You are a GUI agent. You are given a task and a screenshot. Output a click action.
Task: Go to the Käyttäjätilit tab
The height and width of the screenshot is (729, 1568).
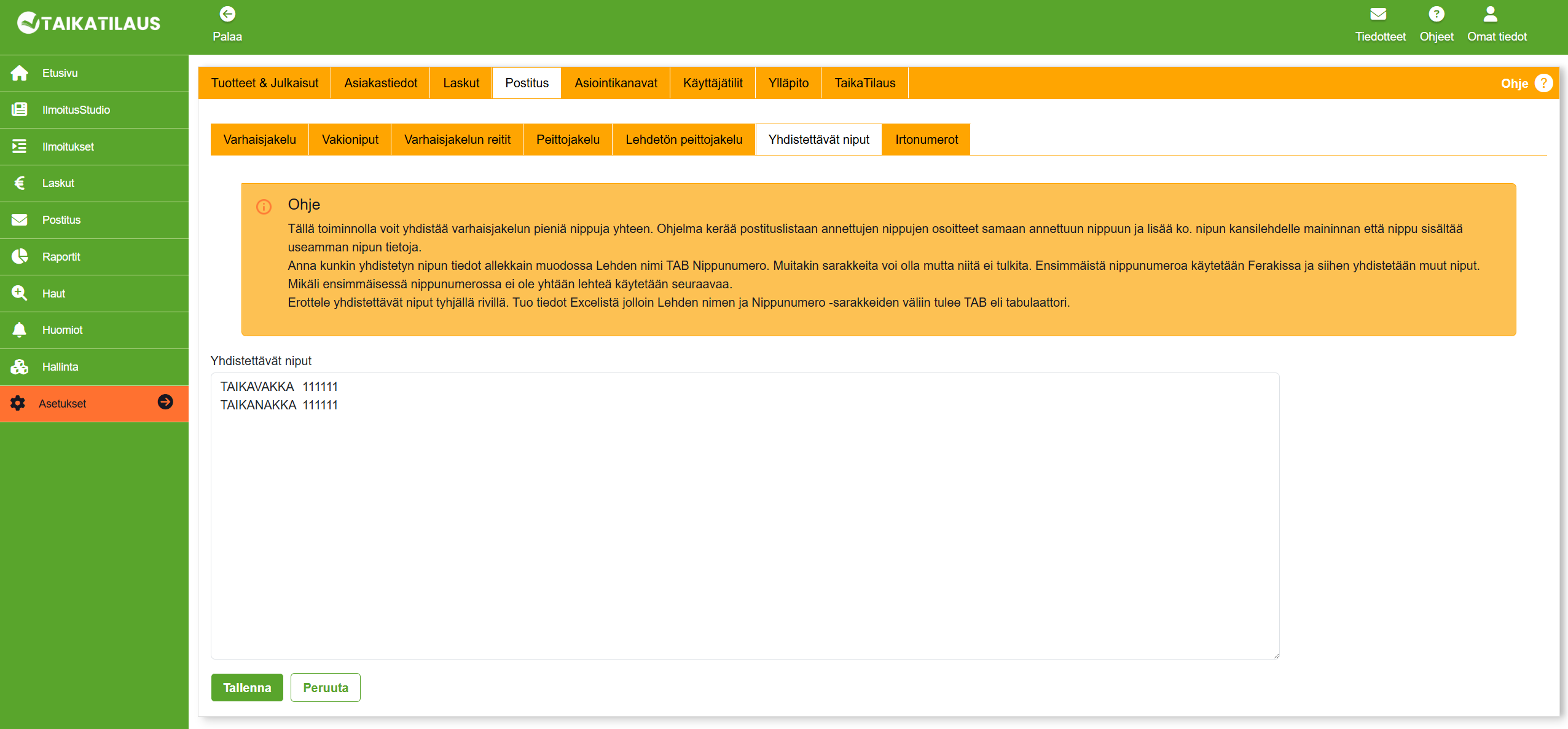(712, 83)
